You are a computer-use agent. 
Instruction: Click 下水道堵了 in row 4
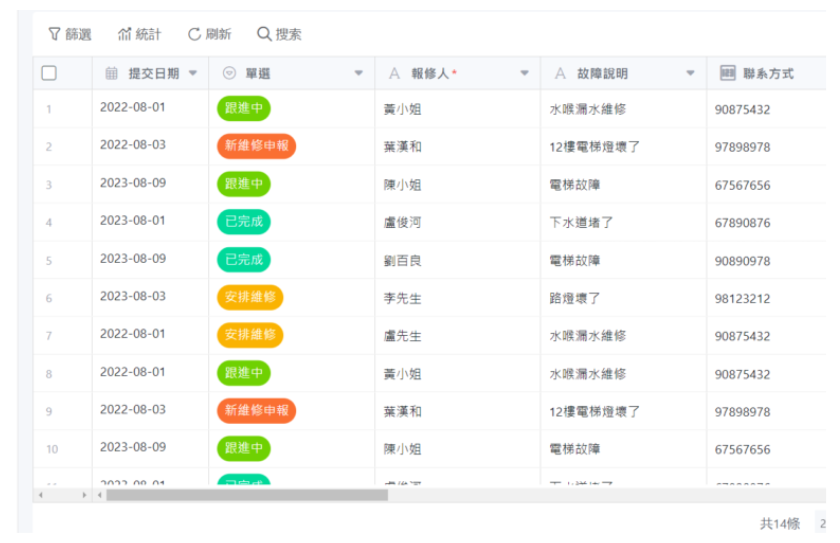click(x=581, y=223)
